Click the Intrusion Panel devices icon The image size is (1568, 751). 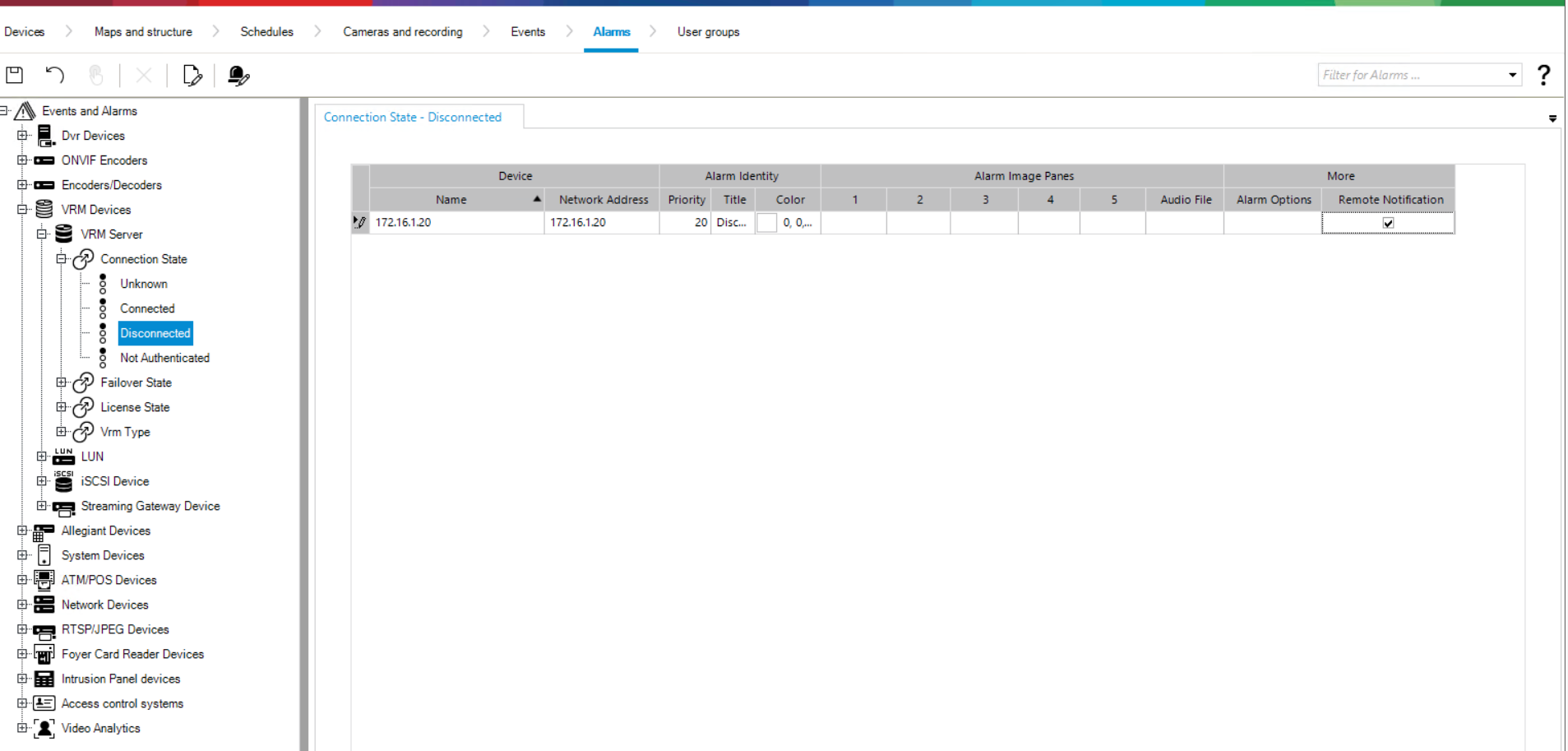pos(44,679)
